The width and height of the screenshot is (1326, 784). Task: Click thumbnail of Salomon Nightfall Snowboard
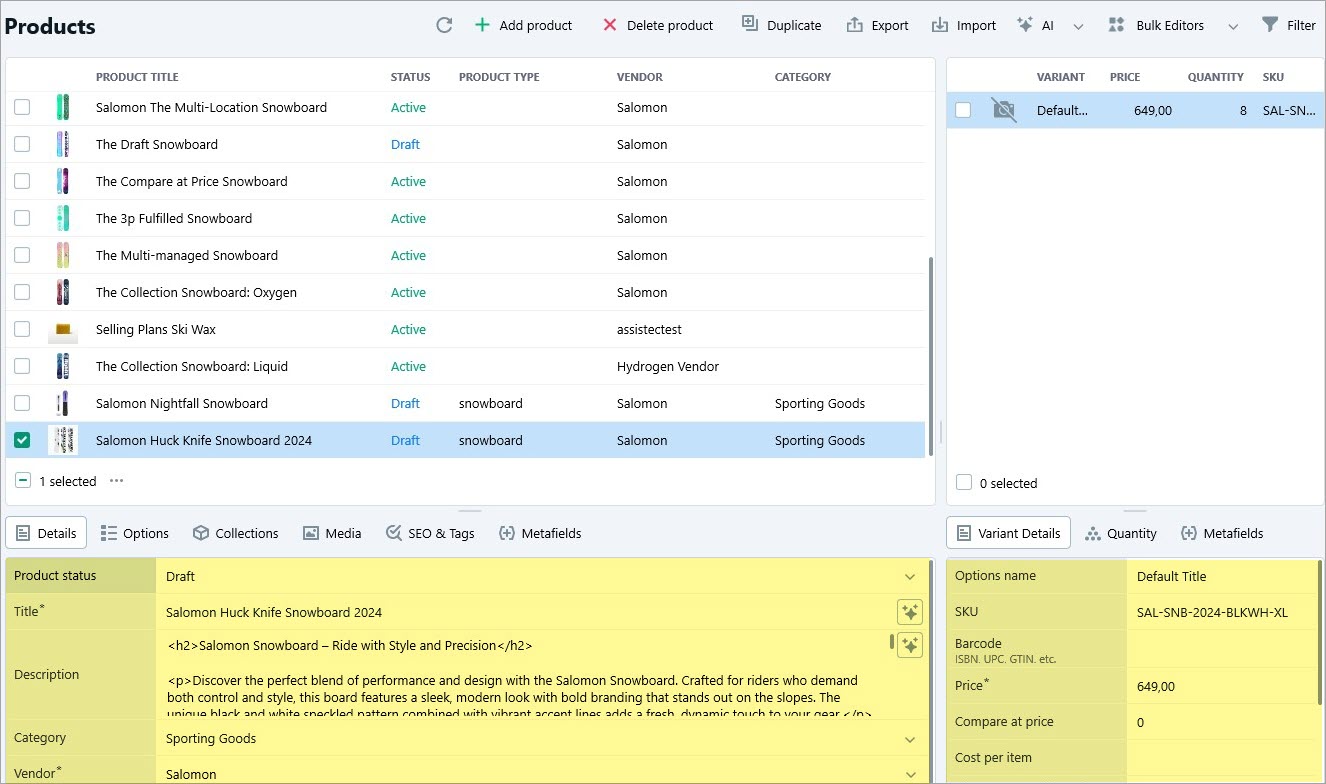coord(63,403)
